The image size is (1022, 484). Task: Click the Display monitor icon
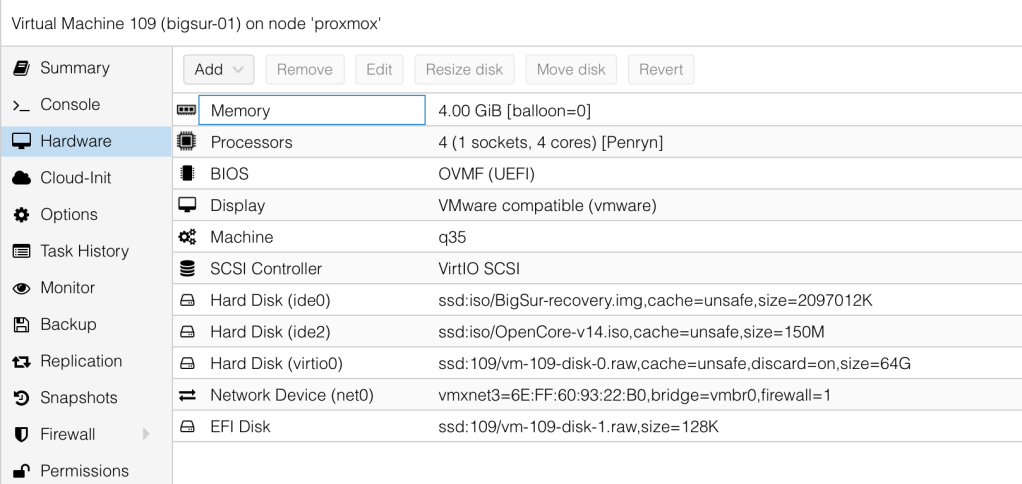point(186,205)
